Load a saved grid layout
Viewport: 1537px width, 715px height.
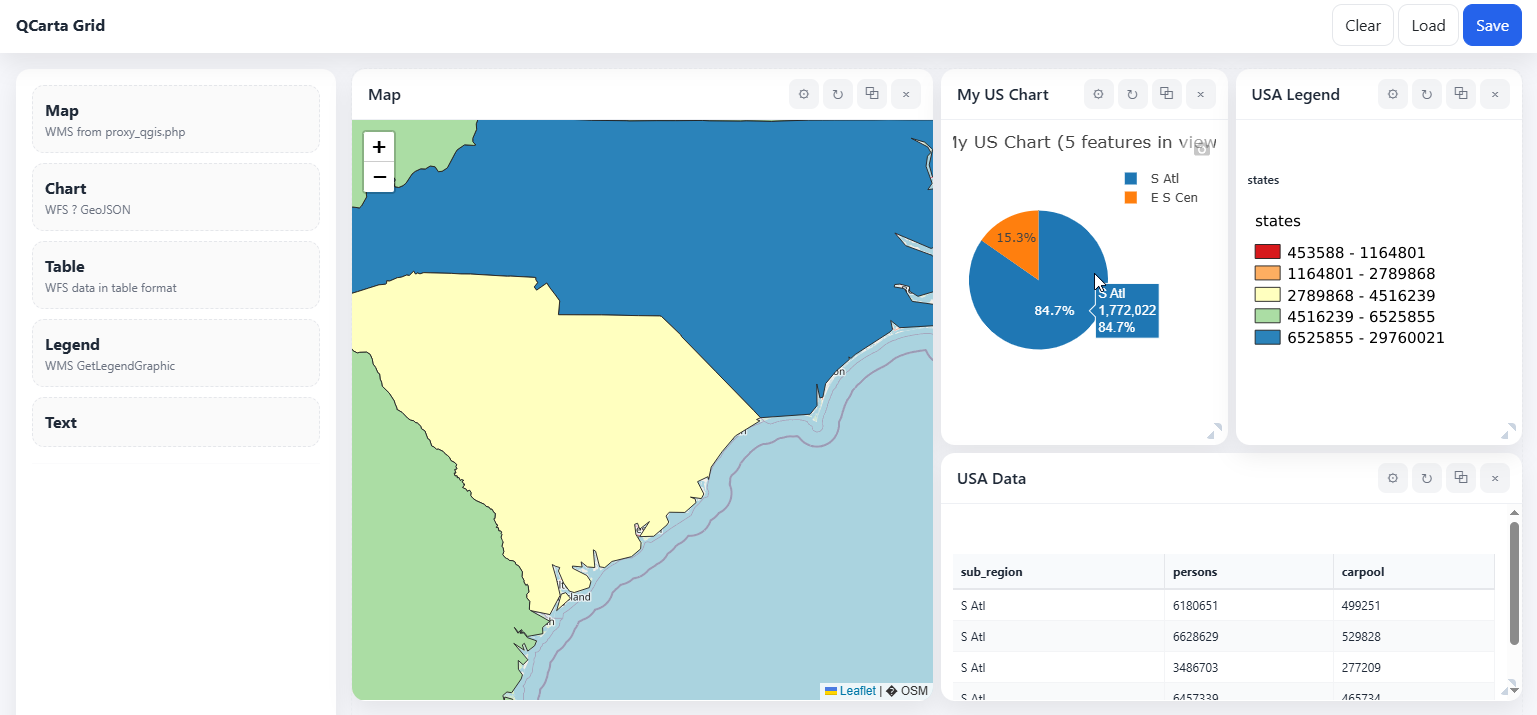(1428, 25)
